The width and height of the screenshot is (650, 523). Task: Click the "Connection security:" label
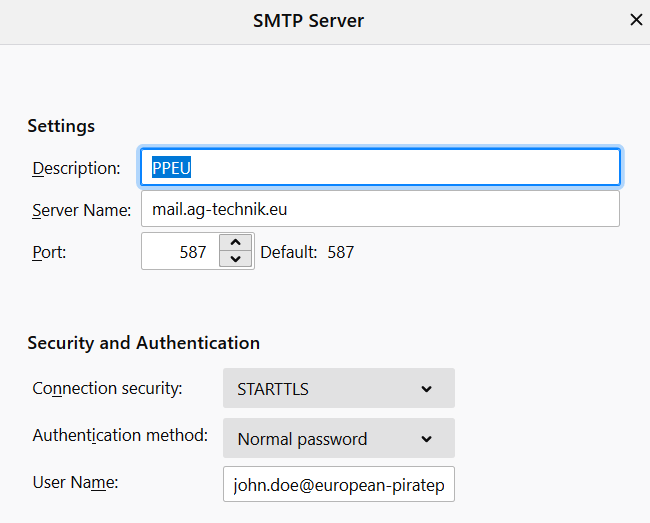coord(107,388)
